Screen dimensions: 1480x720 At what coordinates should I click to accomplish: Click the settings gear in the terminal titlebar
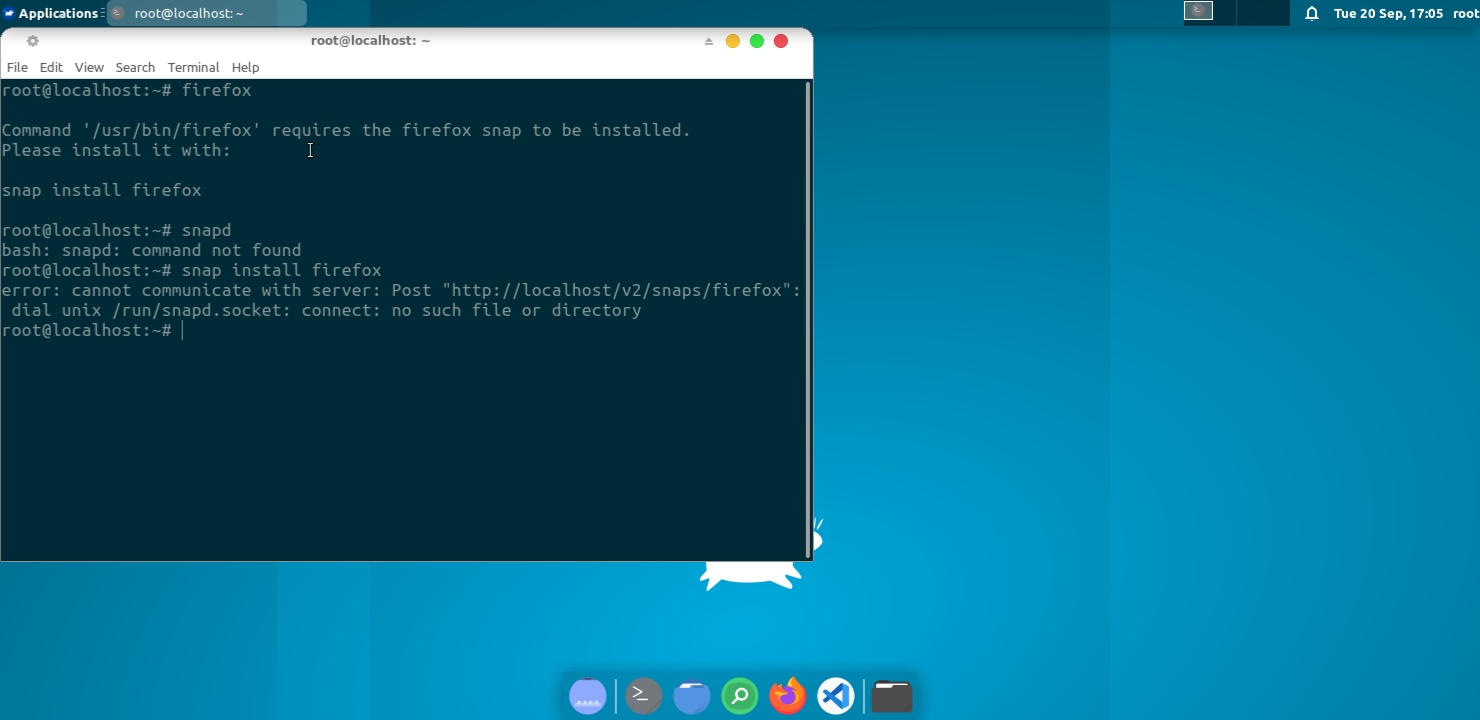coord(33,41)
